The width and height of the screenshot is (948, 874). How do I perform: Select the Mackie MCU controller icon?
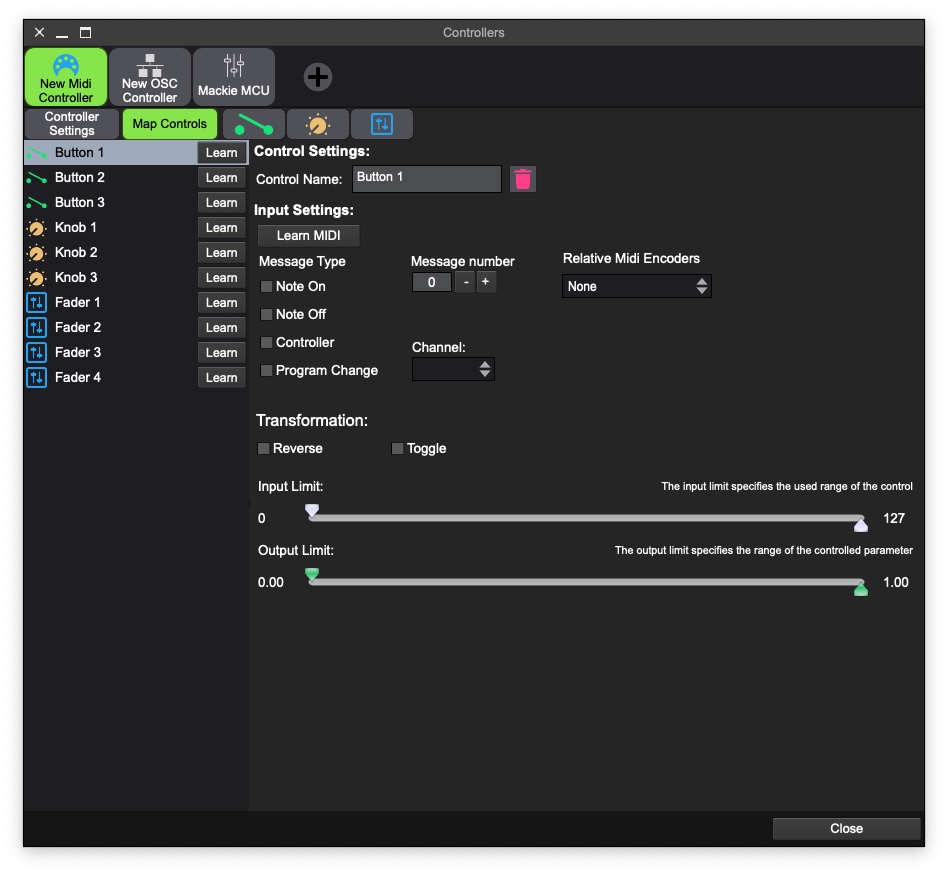click(x=234, y=76)
